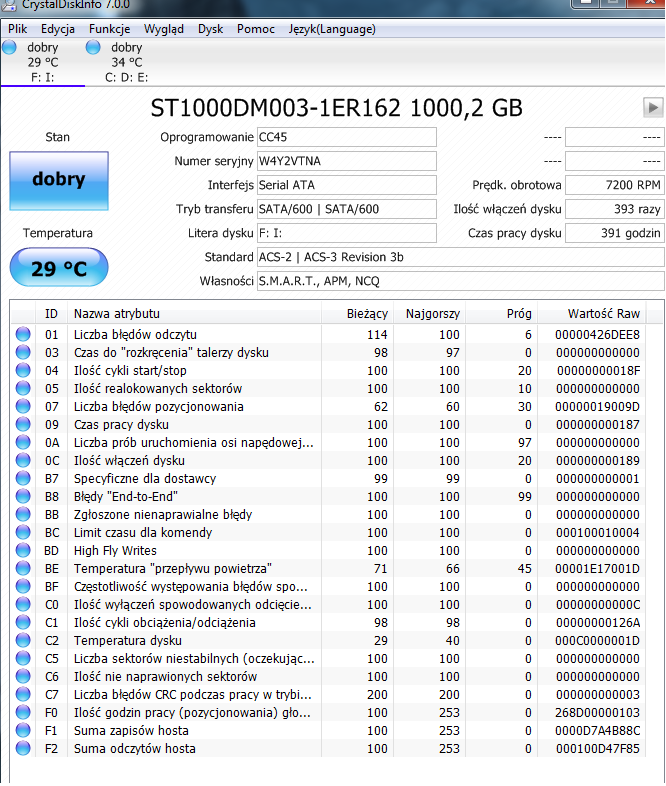Open the Język(Language) menu
The width and height of the screenshot is (666, 786).
pyautogui.click(x=332, y=29)
